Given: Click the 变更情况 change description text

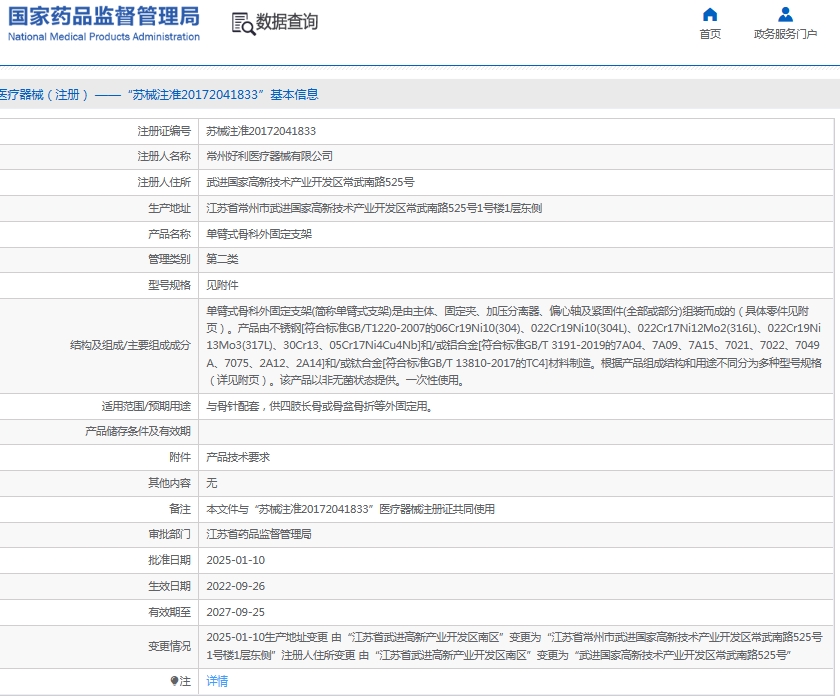Looking at the screenshot, I should coord(514,646).
